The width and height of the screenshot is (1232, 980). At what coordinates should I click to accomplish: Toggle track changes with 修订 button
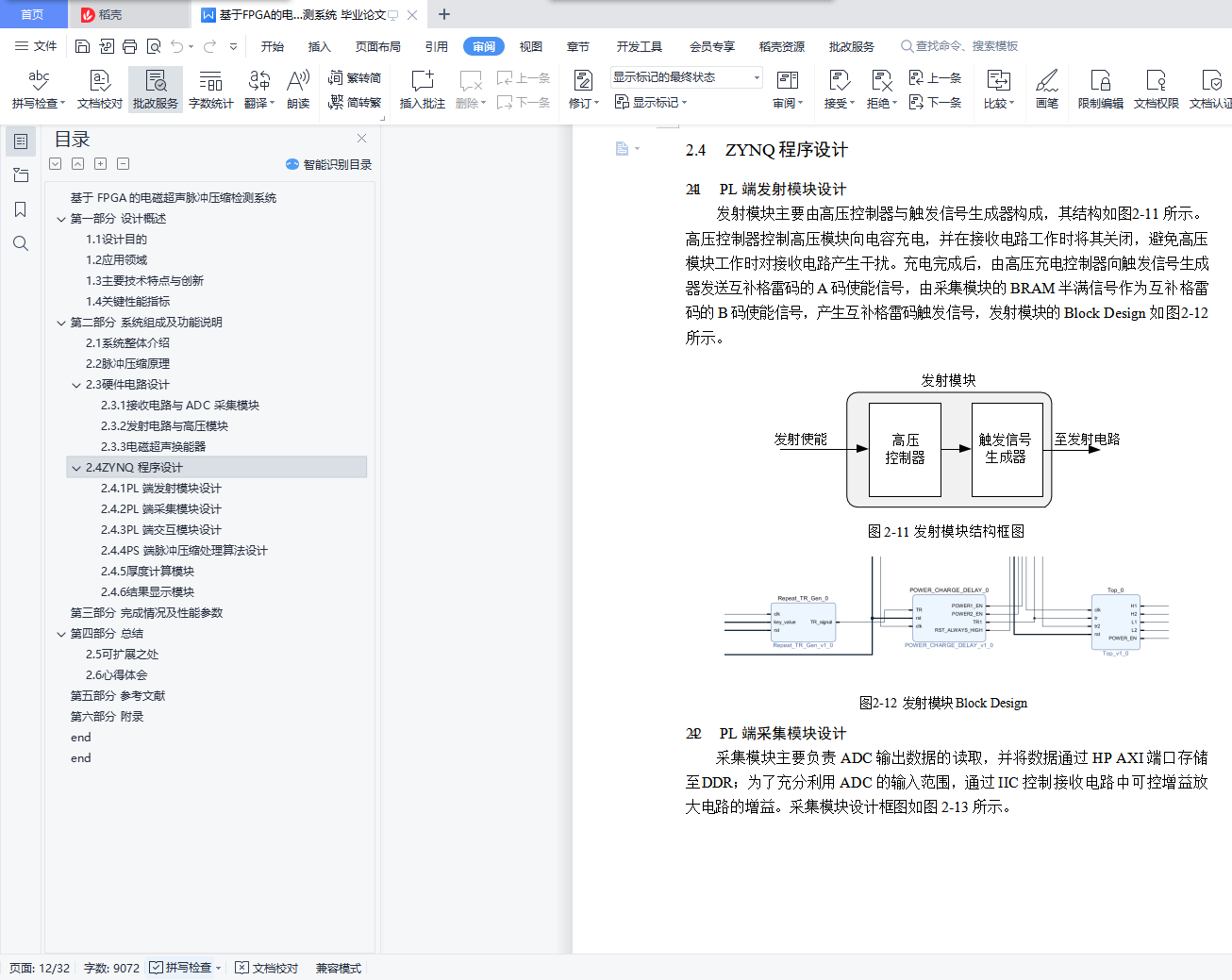point(583,90)
